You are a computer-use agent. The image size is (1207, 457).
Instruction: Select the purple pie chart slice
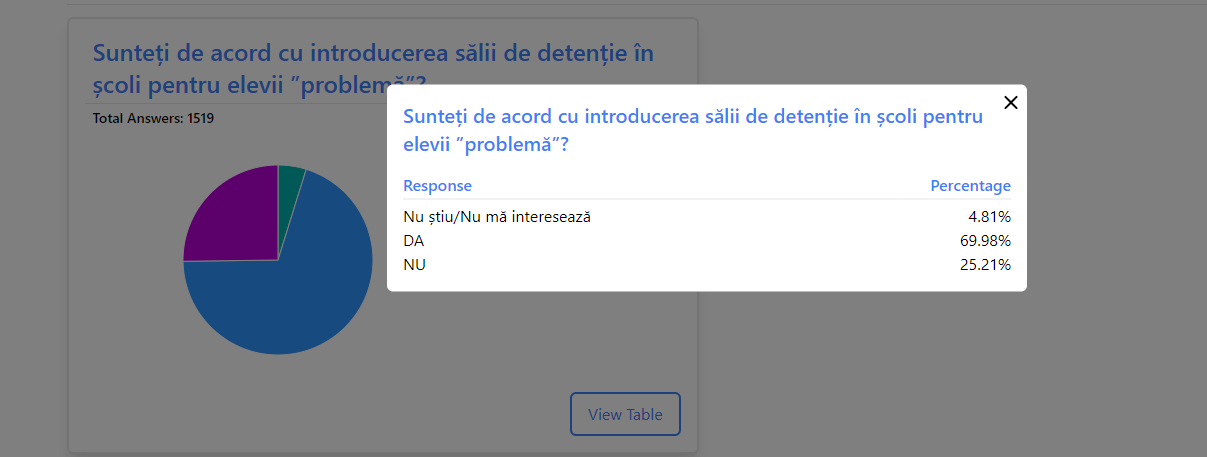[x=232, y=212]
